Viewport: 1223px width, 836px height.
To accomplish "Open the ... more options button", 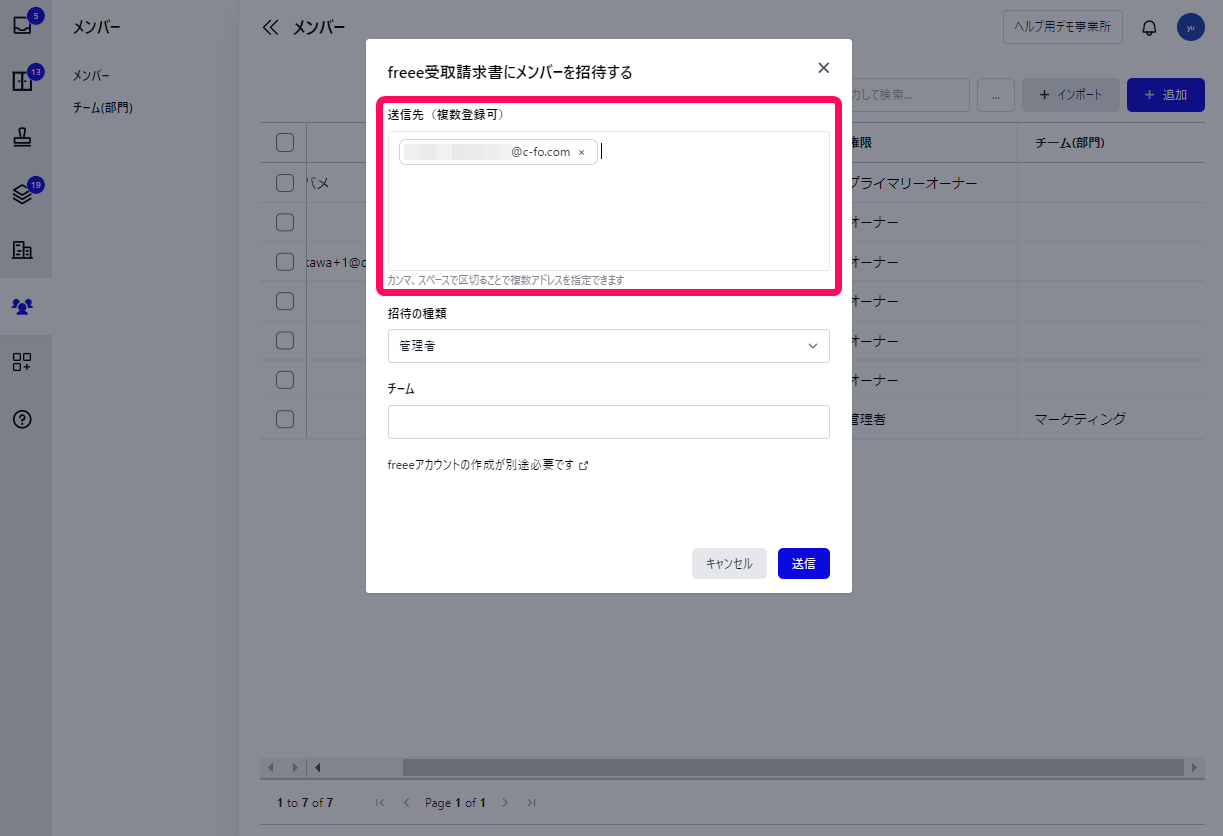I will (996, 95).
